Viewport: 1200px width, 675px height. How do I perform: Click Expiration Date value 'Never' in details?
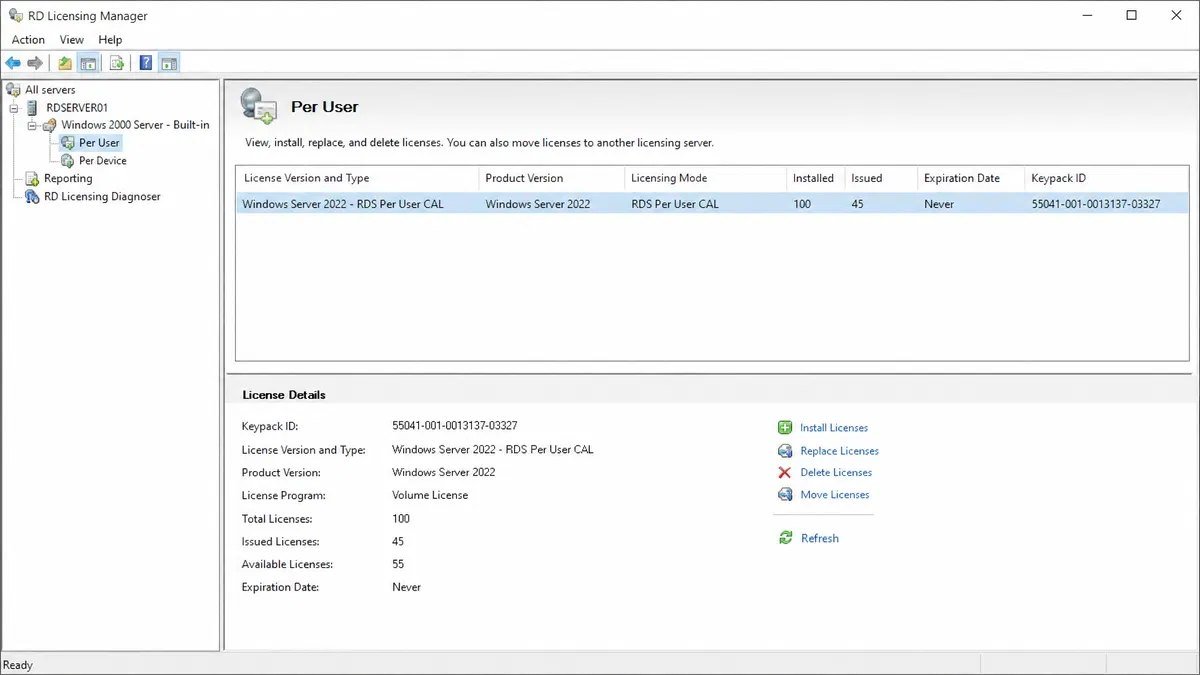coord(407,587)
